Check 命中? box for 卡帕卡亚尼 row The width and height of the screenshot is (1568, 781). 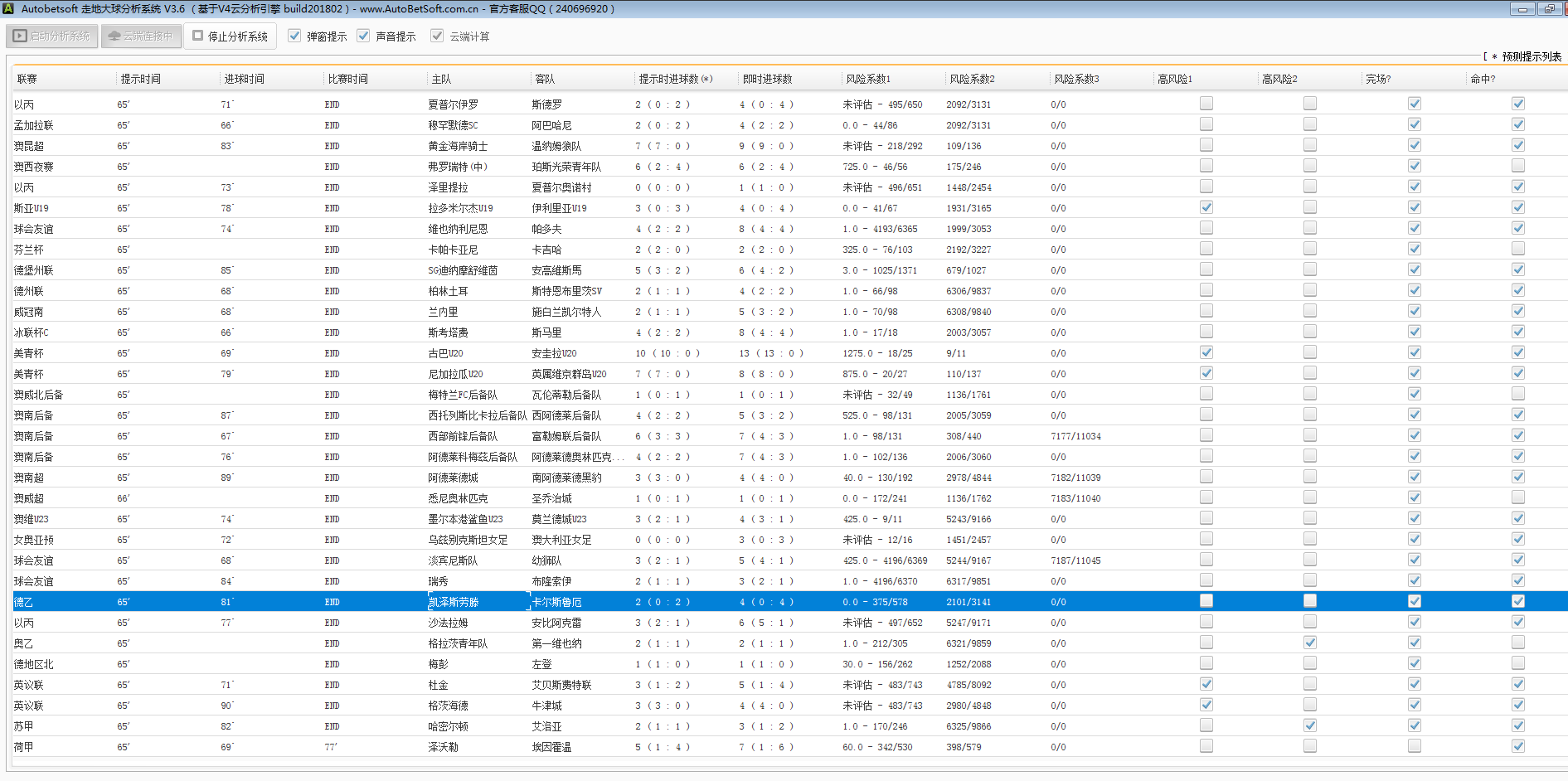click(x=1518, y=249)
